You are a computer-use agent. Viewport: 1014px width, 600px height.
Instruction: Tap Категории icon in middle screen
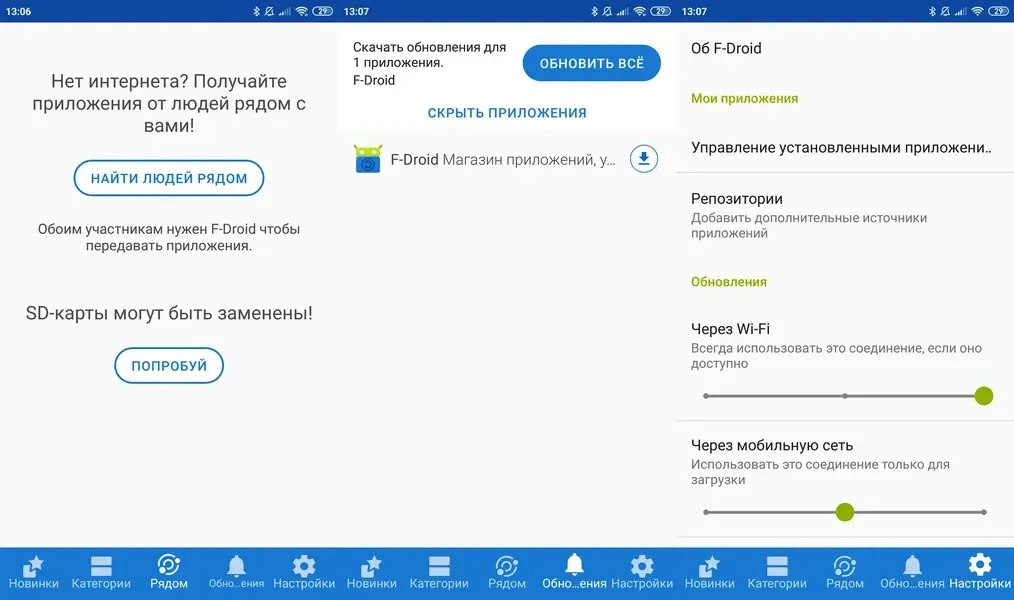[439, 566]
